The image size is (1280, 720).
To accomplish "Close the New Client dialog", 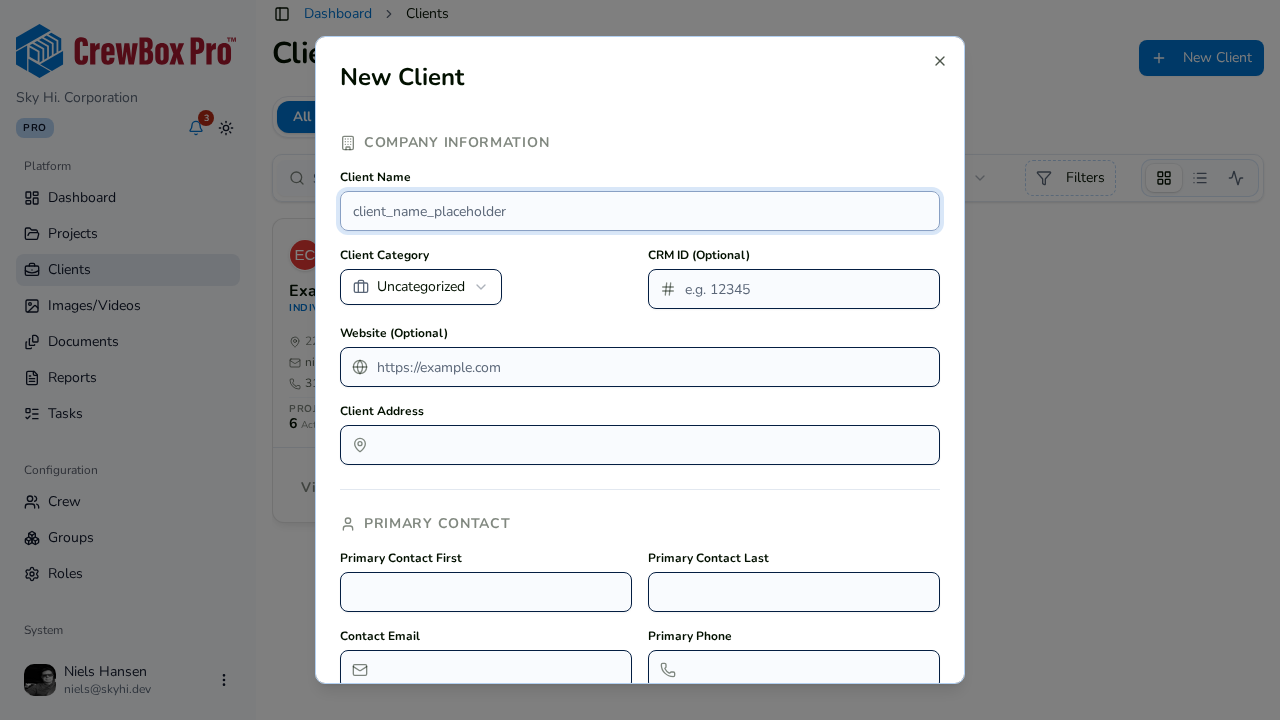I will 940,61.
